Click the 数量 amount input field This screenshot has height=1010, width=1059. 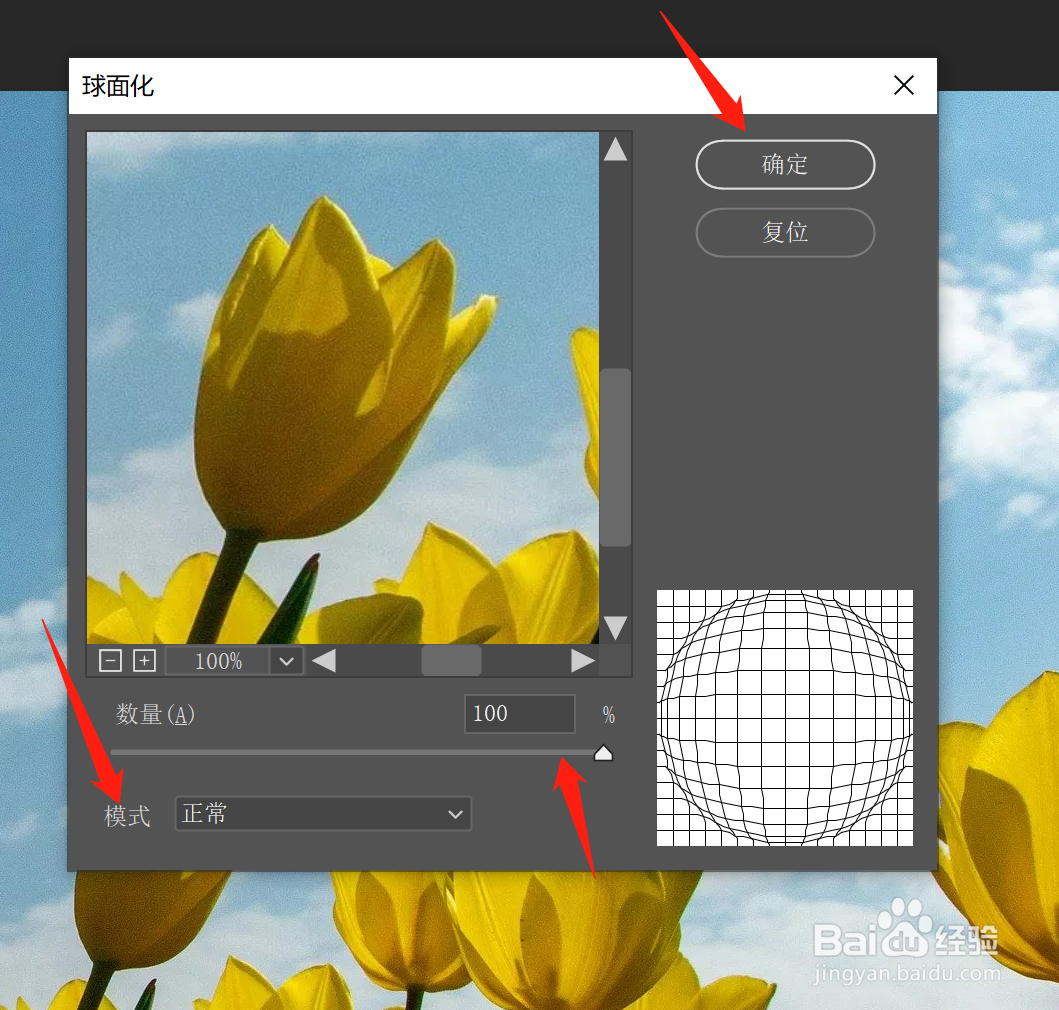click(519, 713)
